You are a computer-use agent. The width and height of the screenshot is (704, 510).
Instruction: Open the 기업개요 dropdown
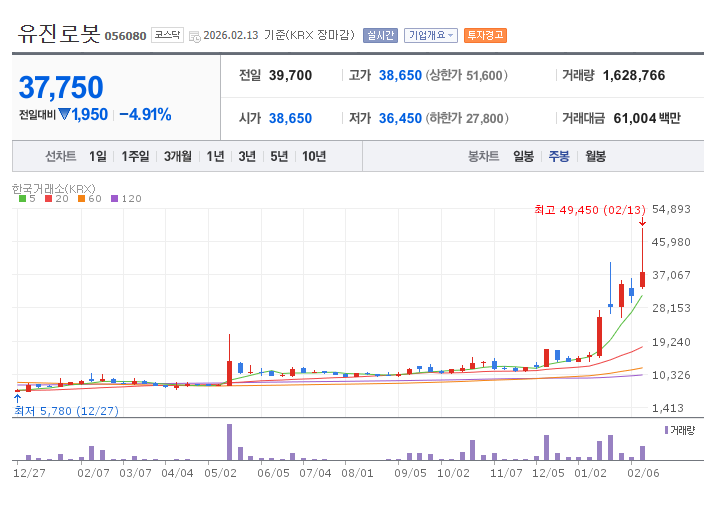pos(431,35)
